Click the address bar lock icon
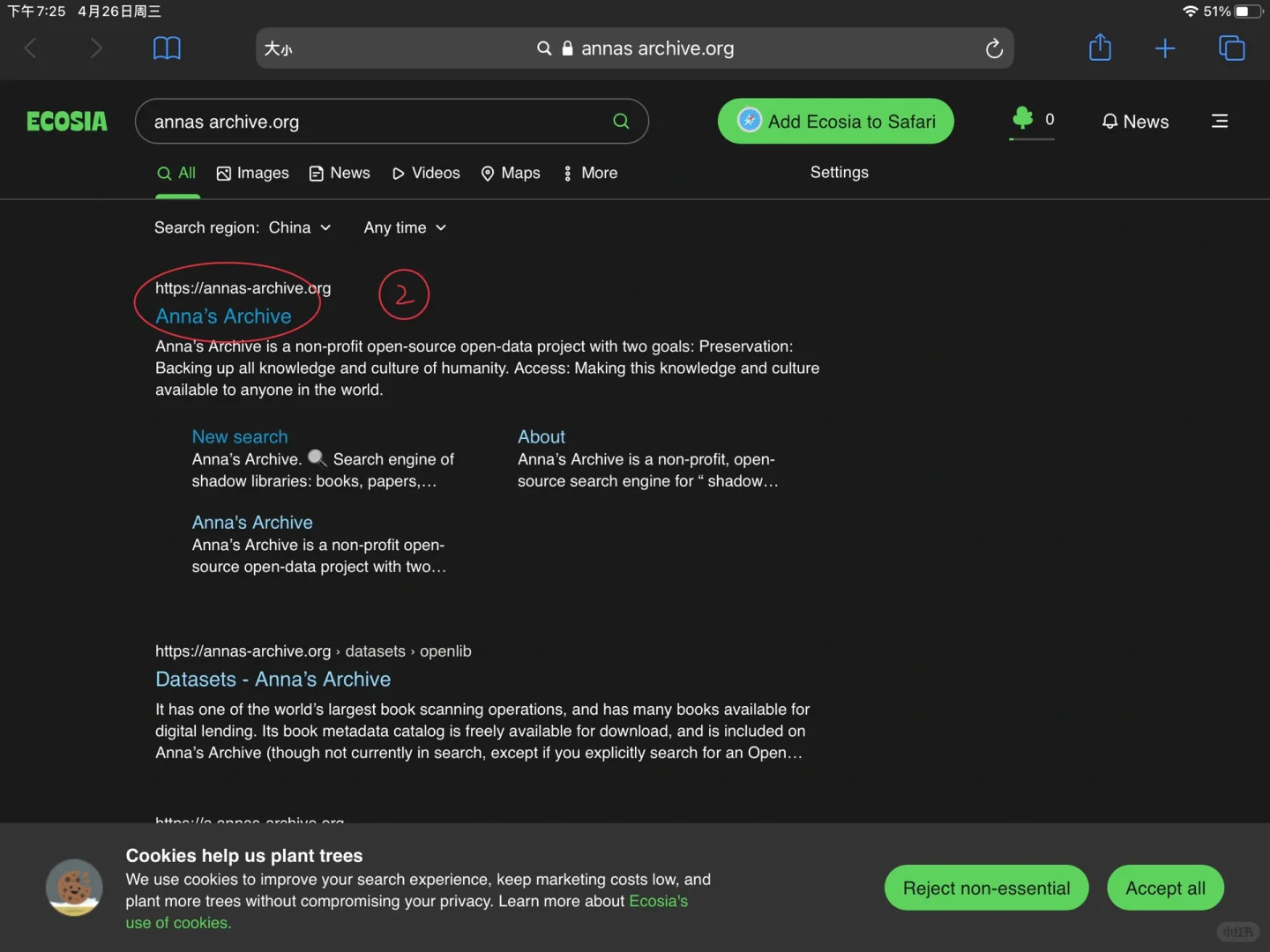Image resolution: width=1270 pixels, height=952 pixels. point(567,48)
